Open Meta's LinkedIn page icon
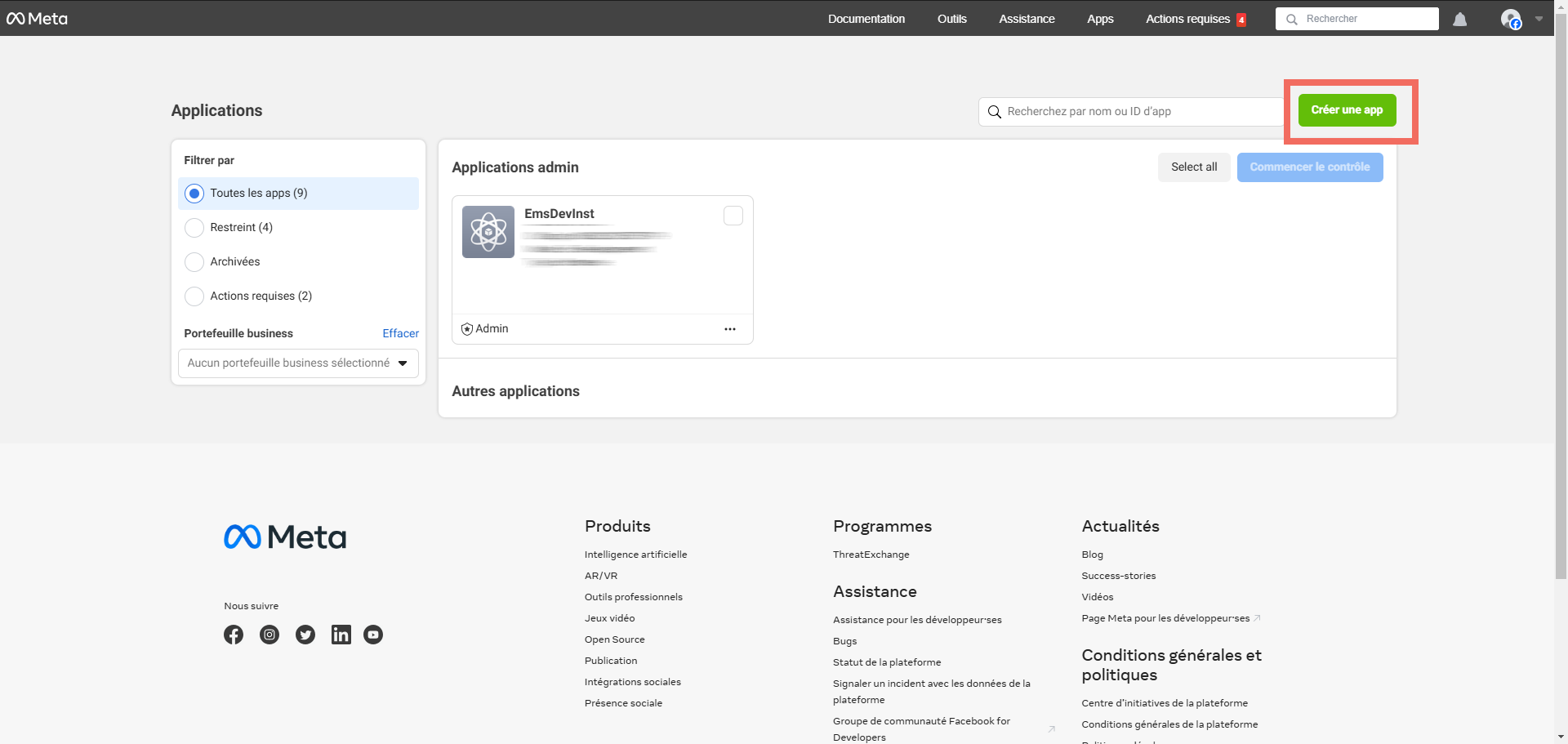The height and width of the screenshot is (744, 1568). (x=341, y=635)
